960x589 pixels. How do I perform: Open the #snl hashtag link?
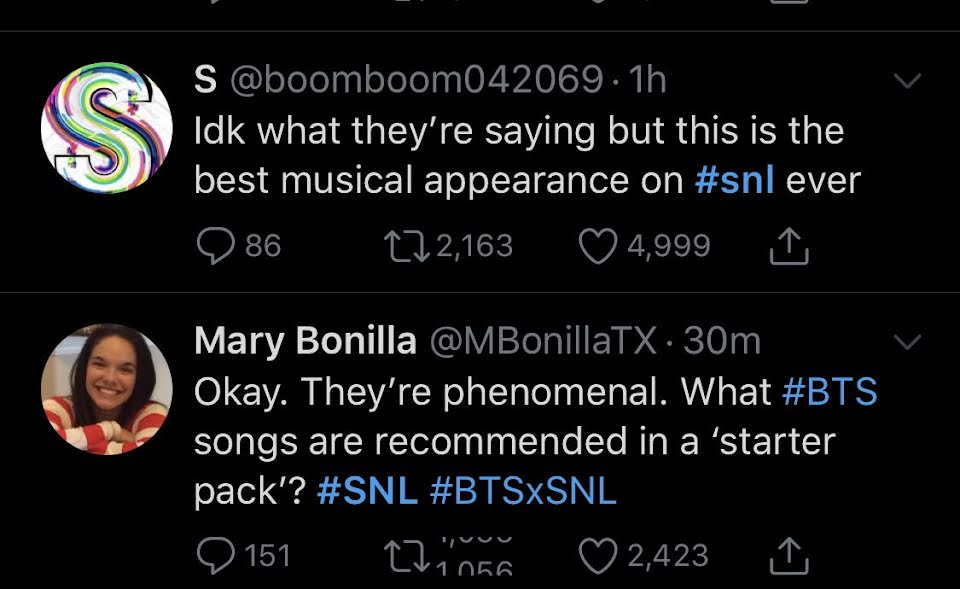tap(735, 180)
